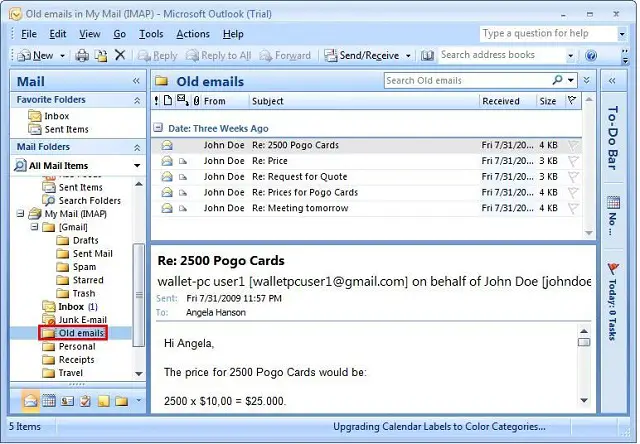Click the Reply to All button

pyautogui.click(x=218, y=56)
